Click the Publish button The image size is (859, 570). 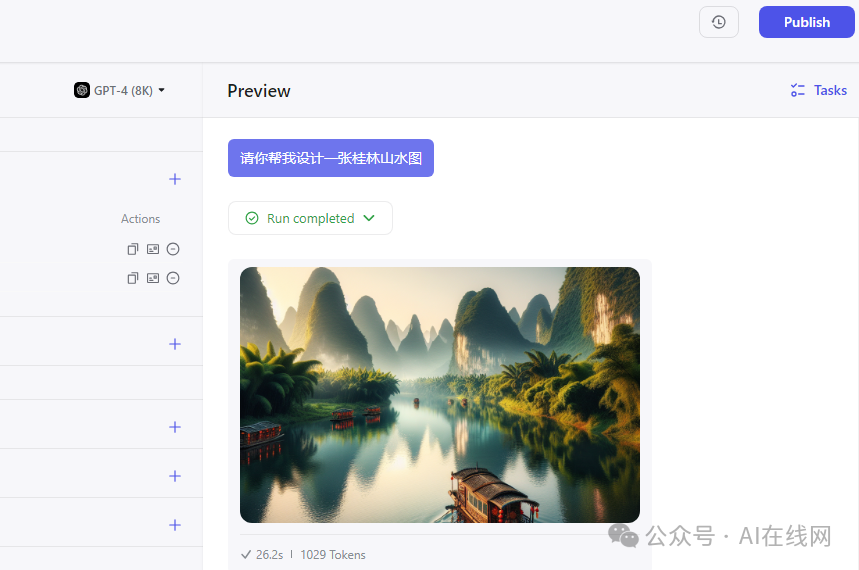pyautogui.click(x=806, y=22)
